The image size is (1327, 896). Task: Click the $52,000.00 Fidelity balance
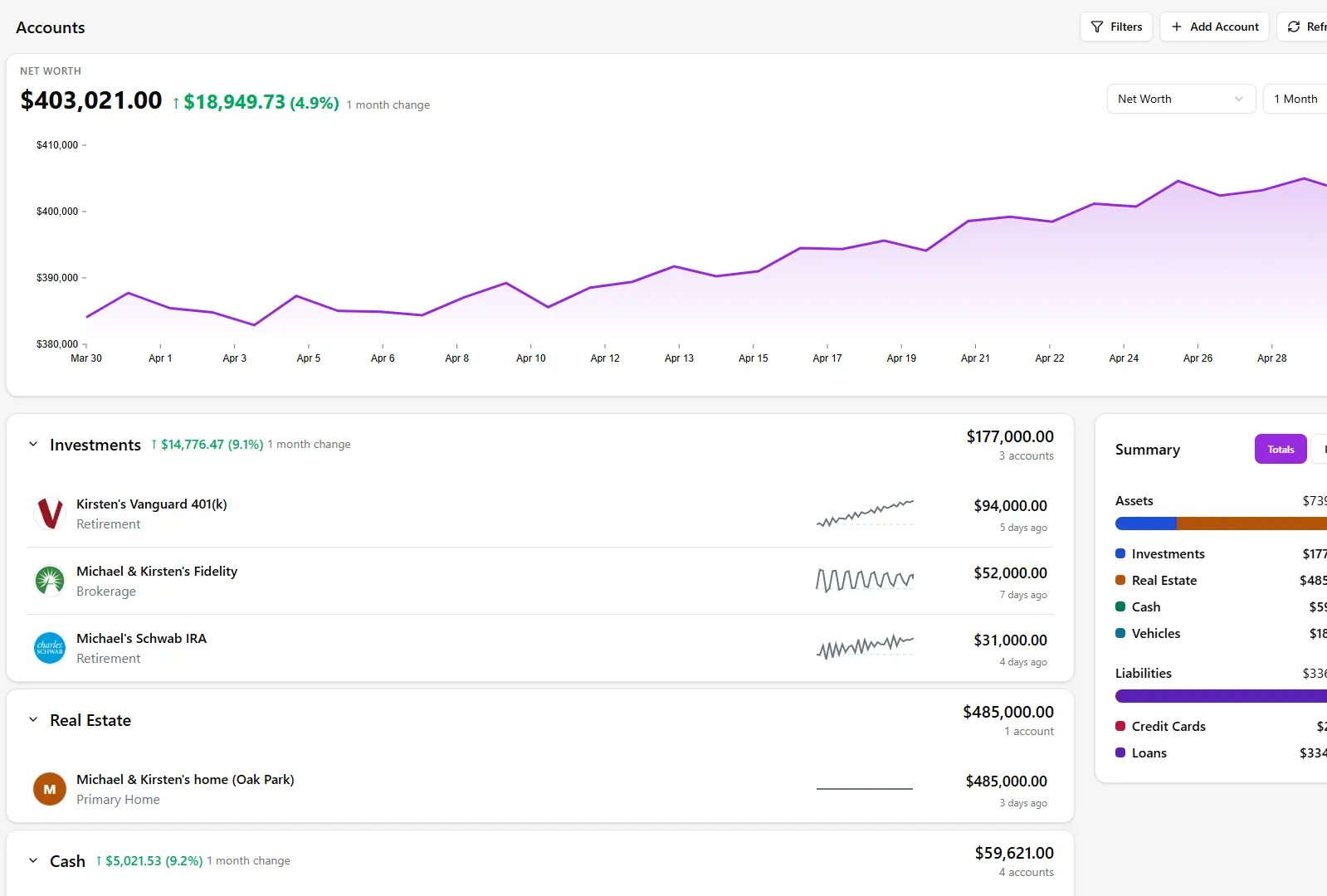click(x=1010, y=572)
